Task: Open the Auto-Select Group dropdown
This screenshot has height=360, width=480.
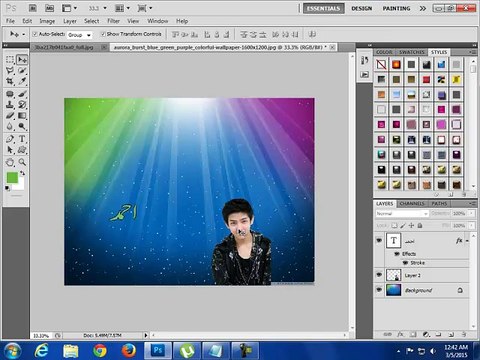Action: click(x=79, y=35)
